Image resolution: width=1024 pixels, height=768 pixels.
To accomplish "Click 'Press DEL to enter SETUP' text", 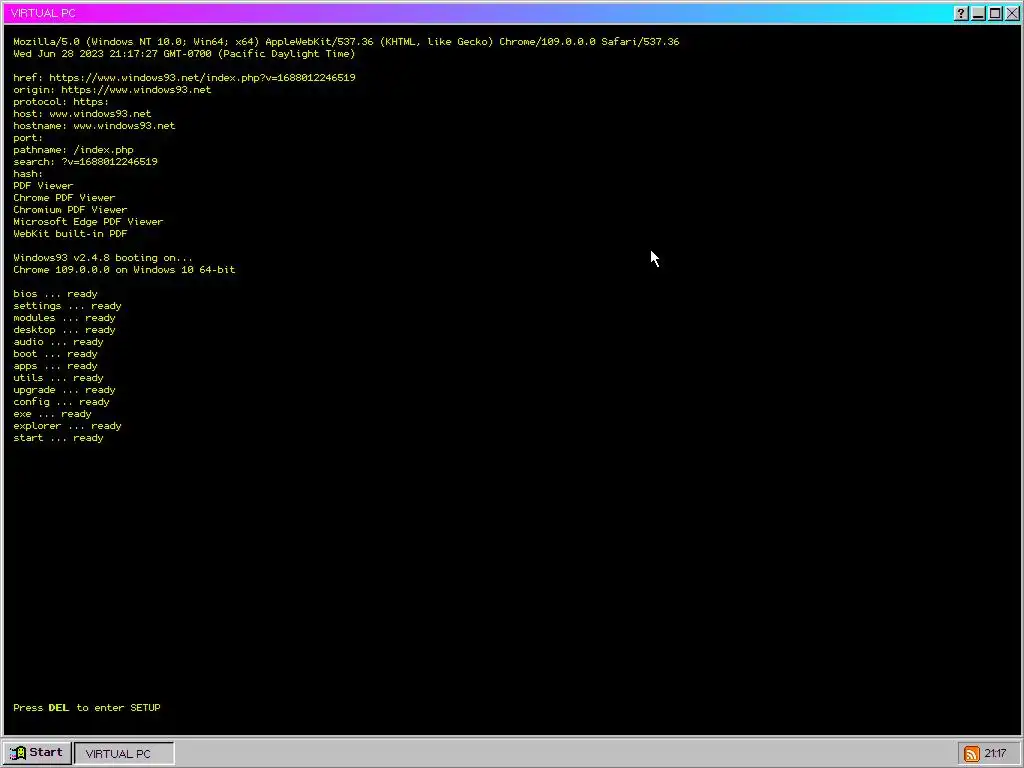I will click(87, 707).
